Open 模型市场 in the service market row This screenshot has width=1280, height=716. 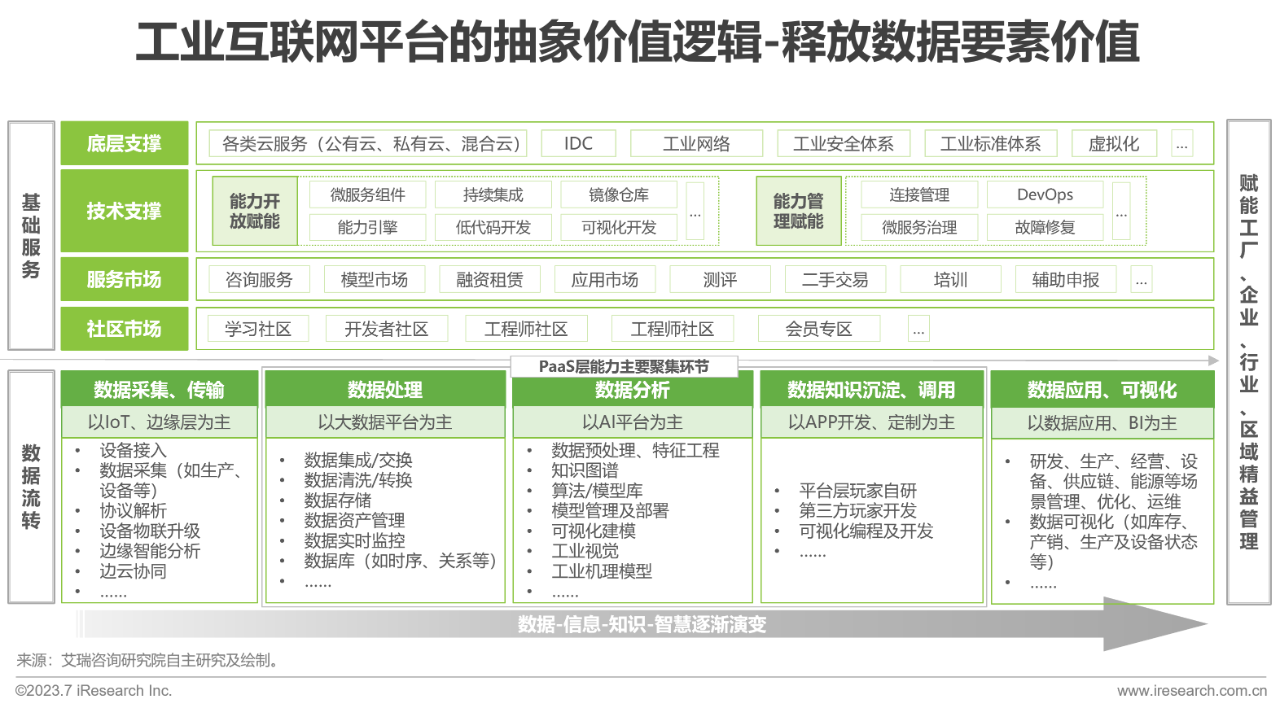pyautogui.click(x=374, y=280)
